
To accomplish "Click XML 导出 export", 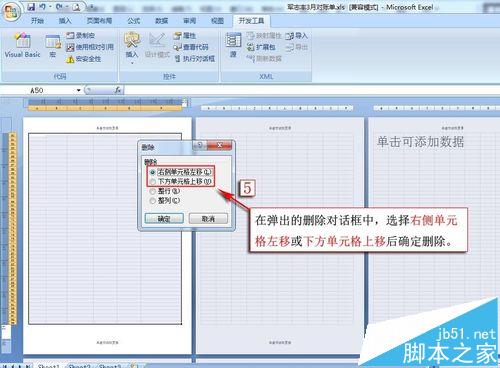I will (297, 47).
